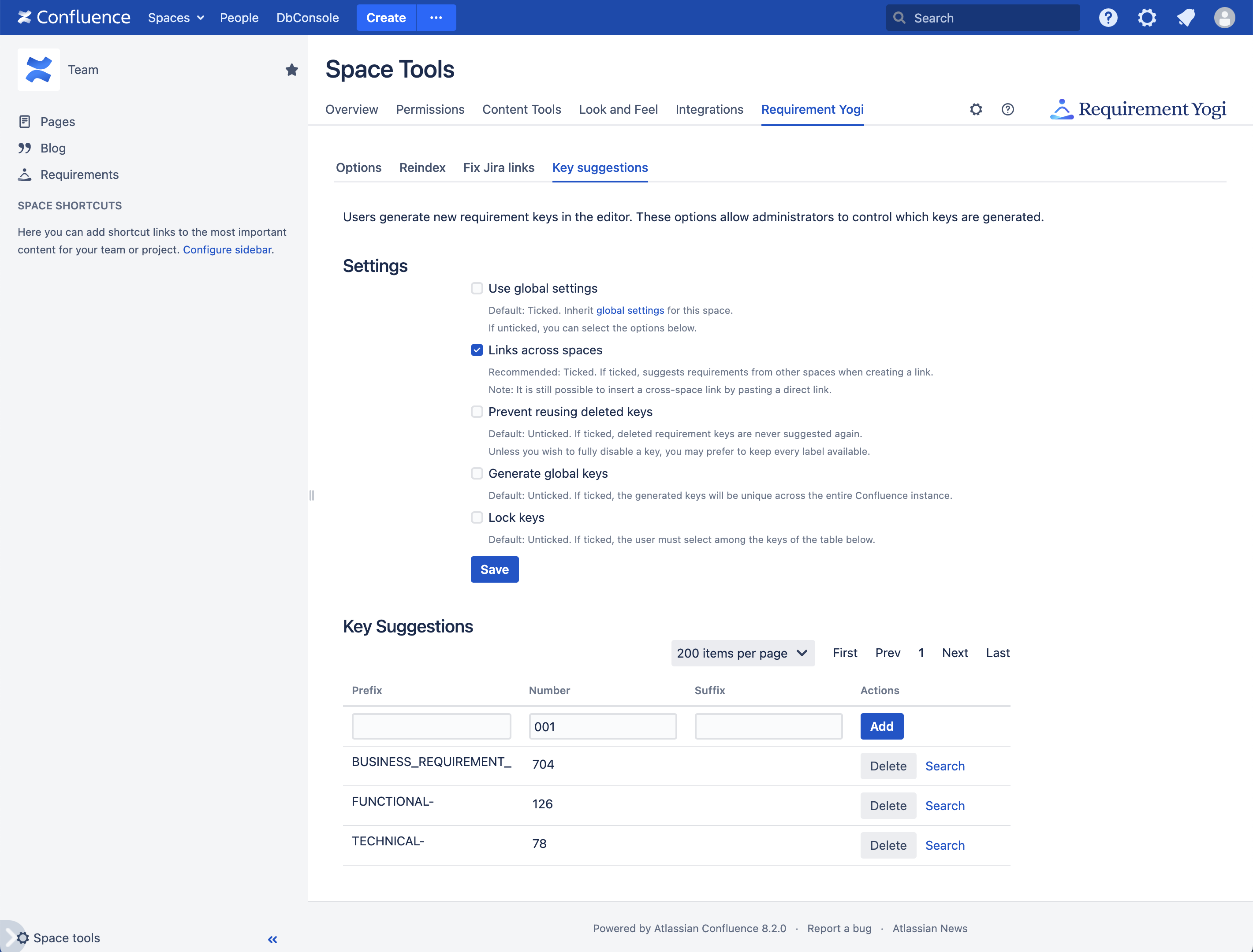Click the Confluence home logo

click(x=74, y=18)
